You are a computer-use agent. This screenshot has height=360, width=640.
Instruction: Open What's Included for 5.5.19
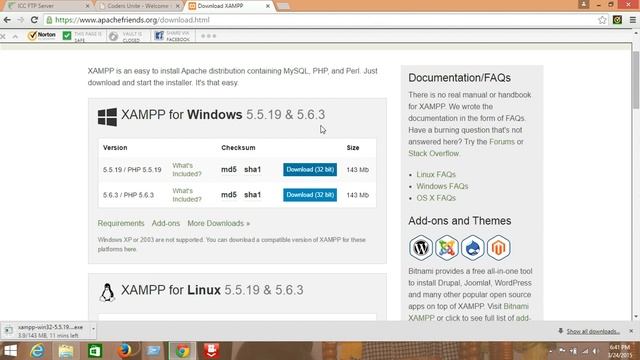[x=187, y=169]
